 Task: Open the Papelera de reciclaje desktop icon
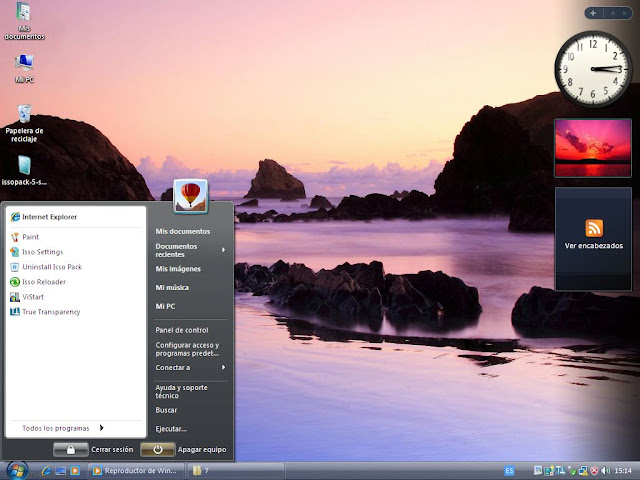(x=24, y=114)
